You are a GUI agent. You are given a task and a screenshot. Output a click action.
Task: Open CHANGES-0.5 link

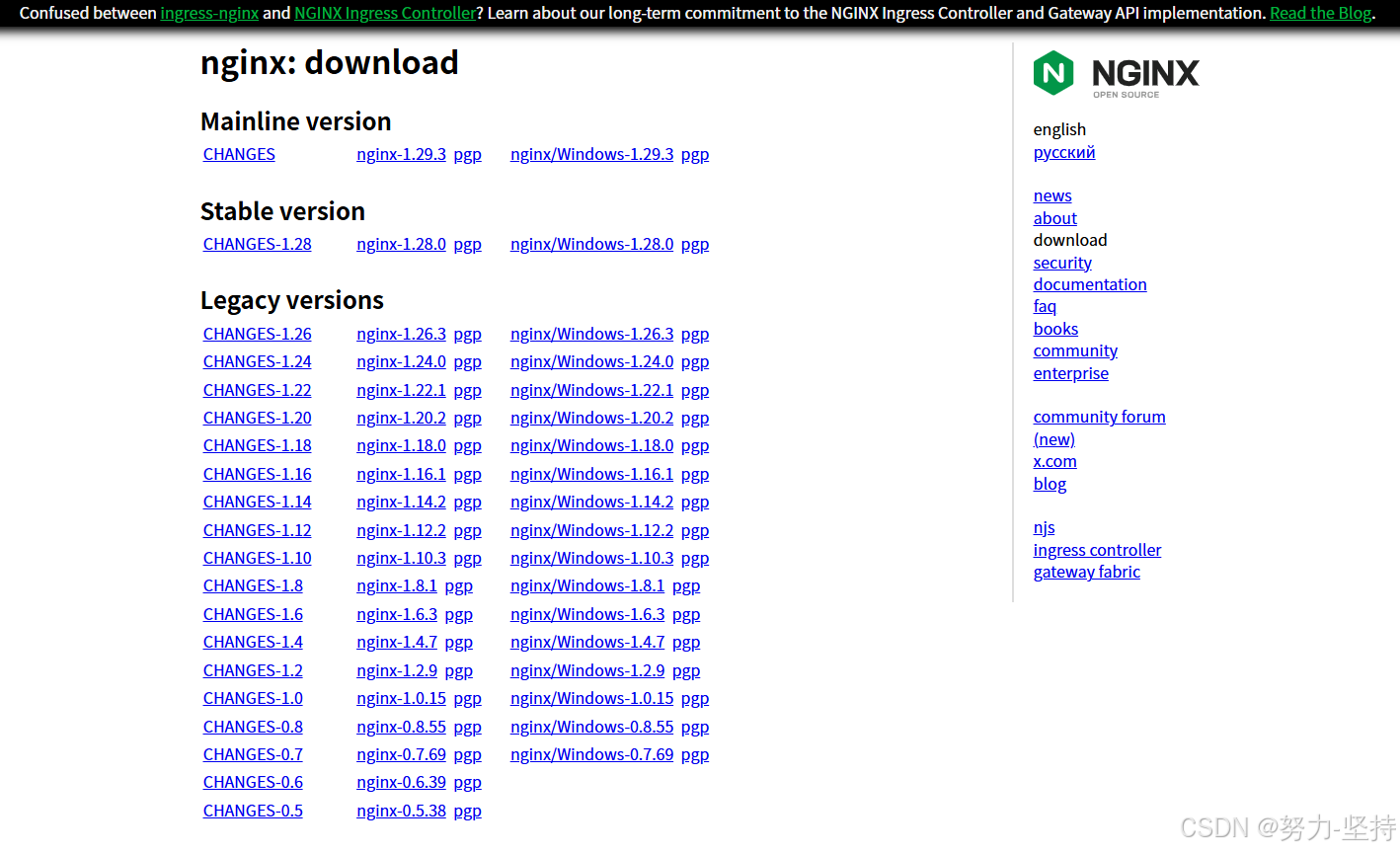click(253, 811)
